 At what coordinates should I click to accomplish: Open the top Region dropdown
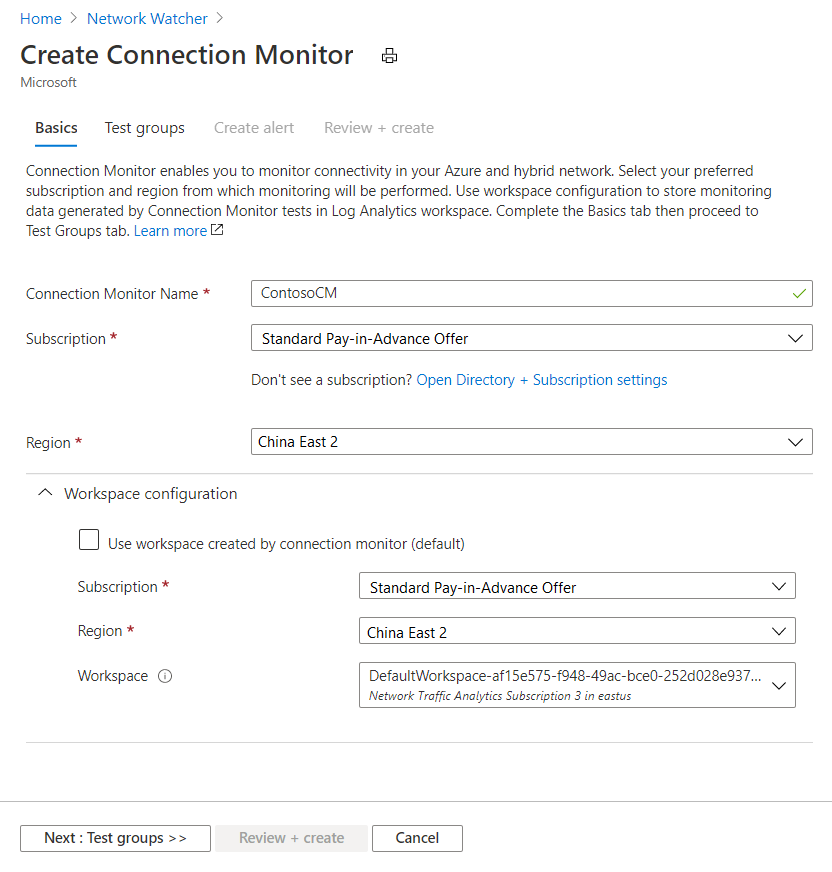pos(531,442)
